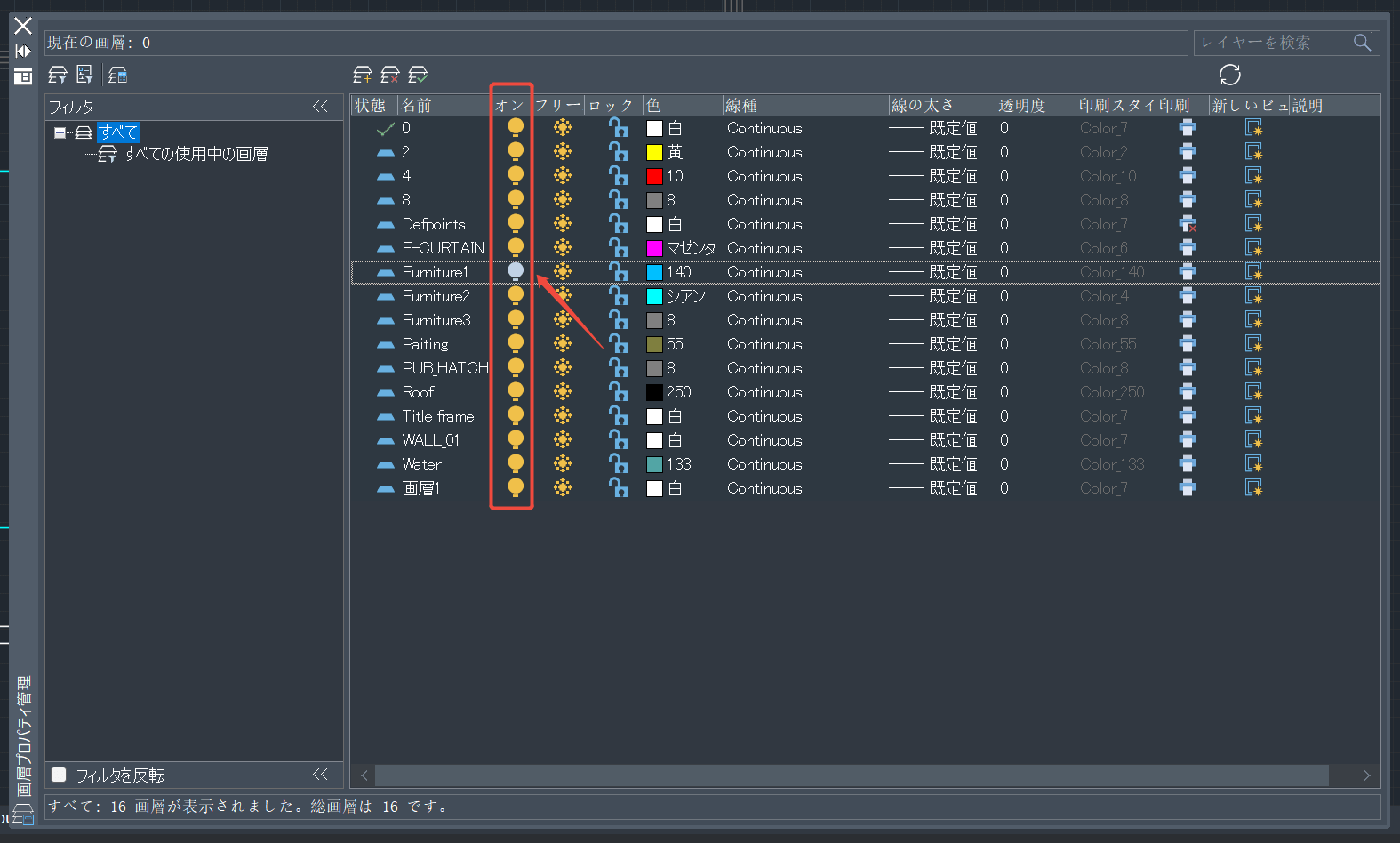Viewport: 1400px width, 843px height.
Task: Click the chevrons beside フィルタを反転
Action: (x=321, y=775)
